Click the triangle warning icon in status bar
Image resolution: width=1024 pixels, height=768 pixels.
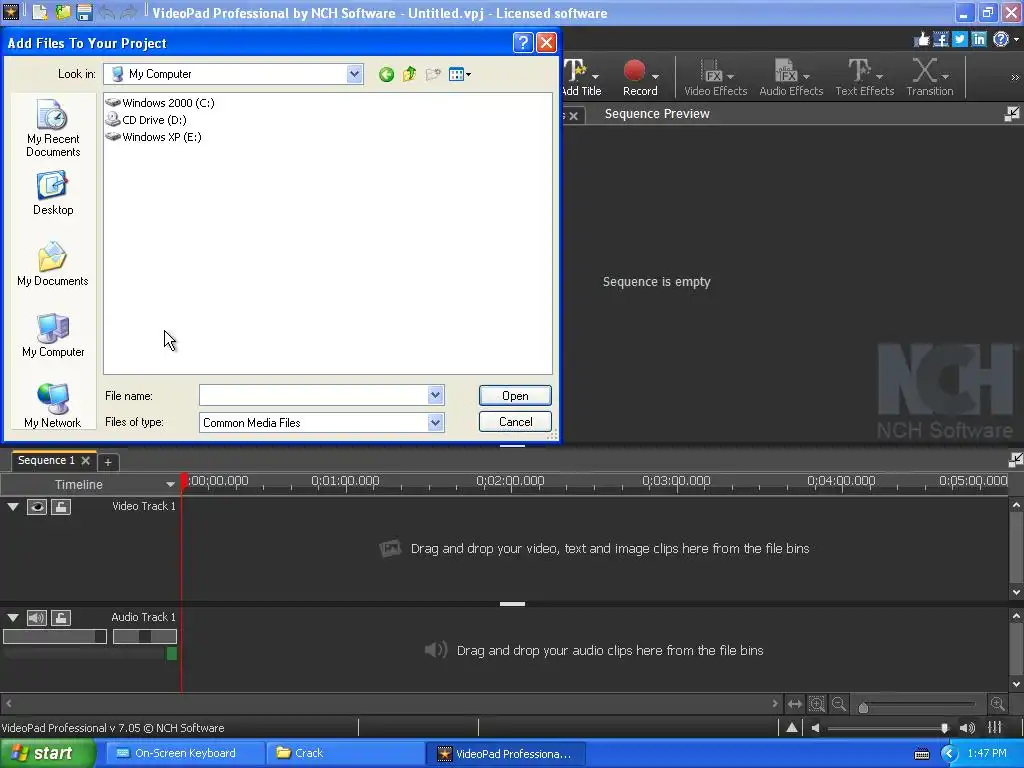pyautogui.click(x=792, y=728)
